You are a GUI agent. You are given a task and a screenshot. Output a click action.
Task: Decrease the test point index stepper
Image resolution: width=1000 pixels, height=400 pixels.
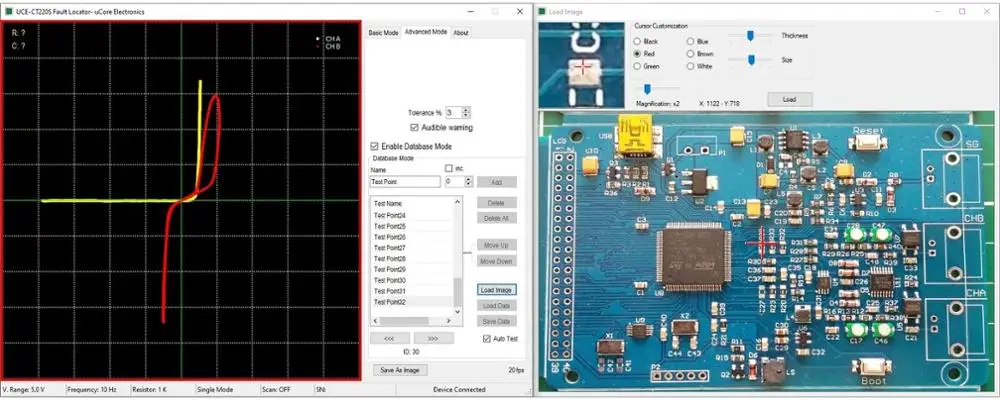point(469,184)
